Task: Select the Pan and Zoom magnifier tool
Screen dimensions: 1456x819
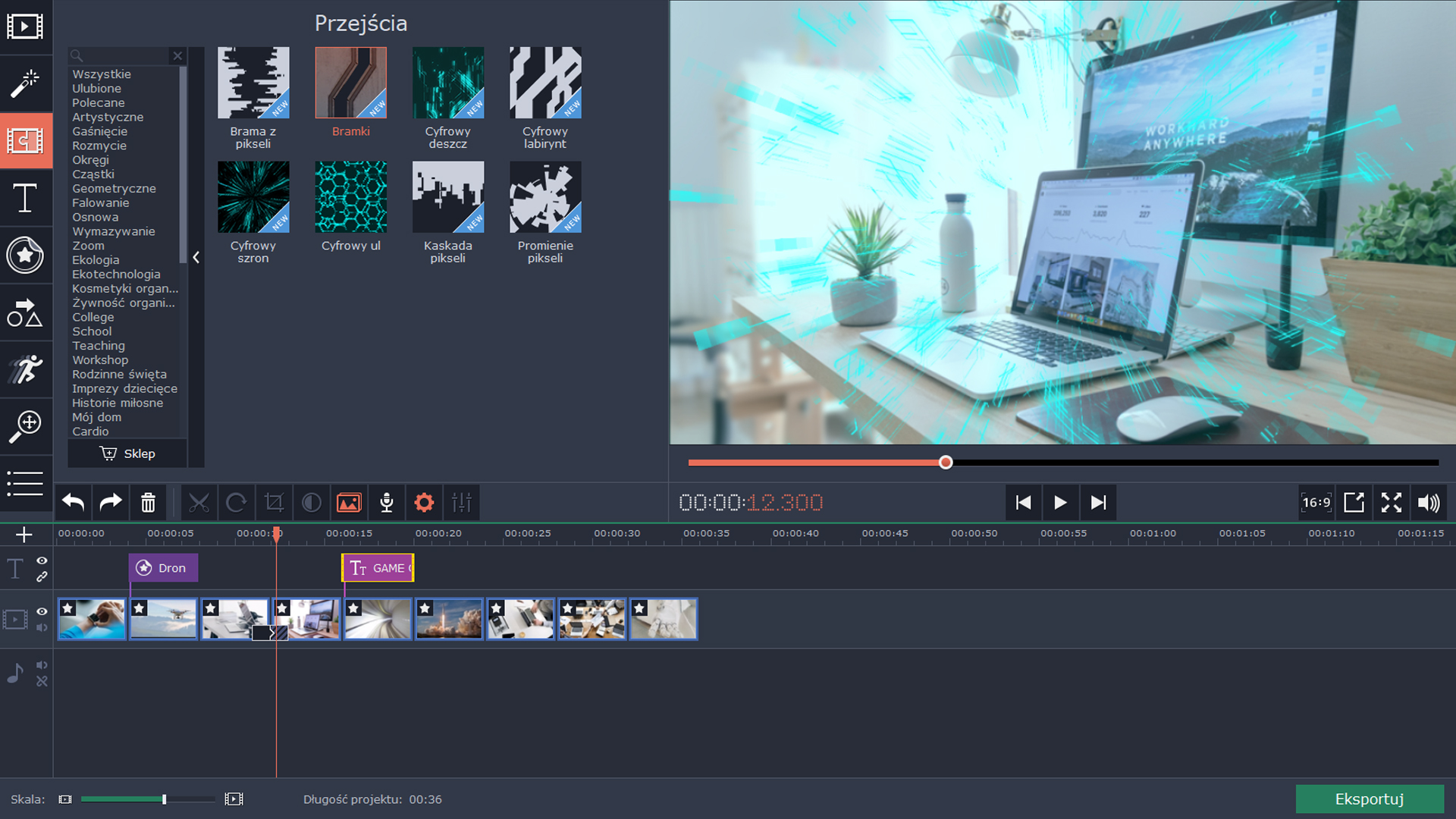Action: tap(25, 426)
